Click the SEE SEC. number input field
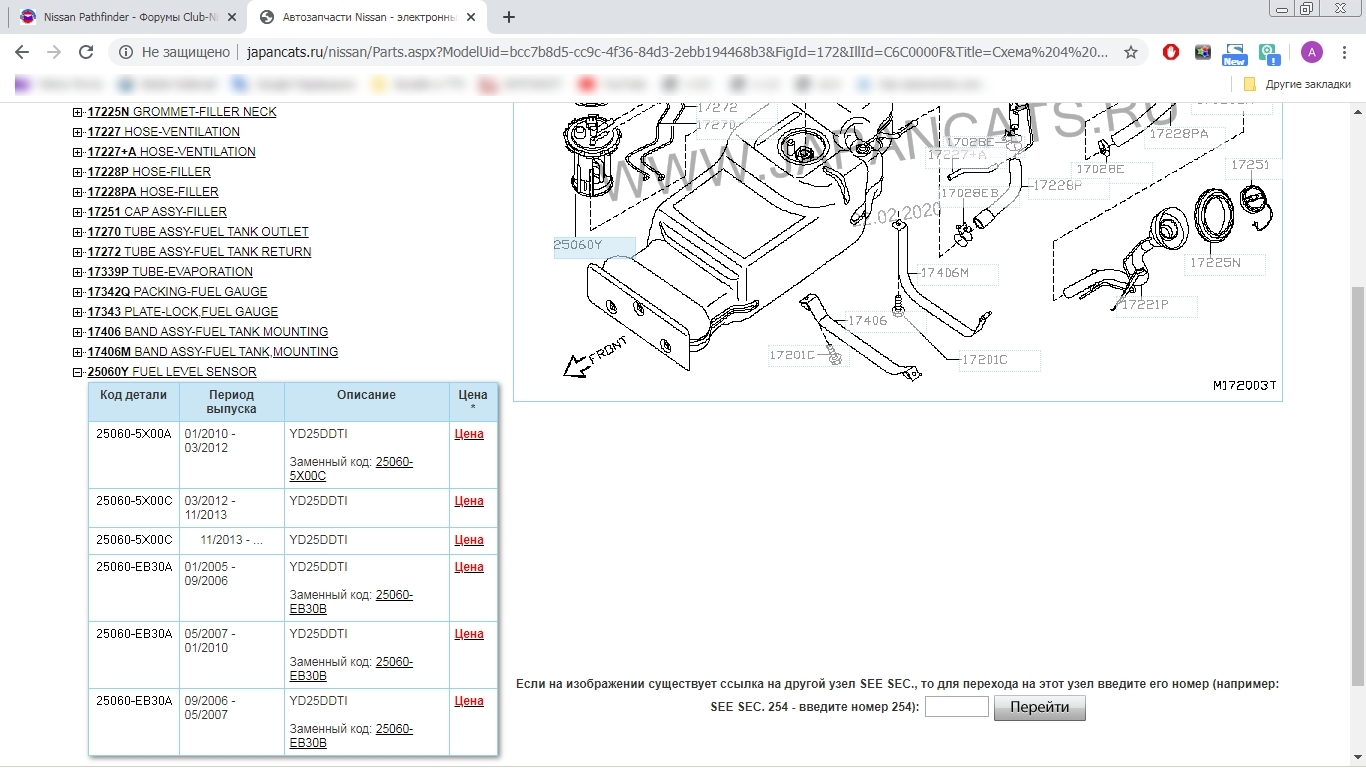 (x=957, y=707)
